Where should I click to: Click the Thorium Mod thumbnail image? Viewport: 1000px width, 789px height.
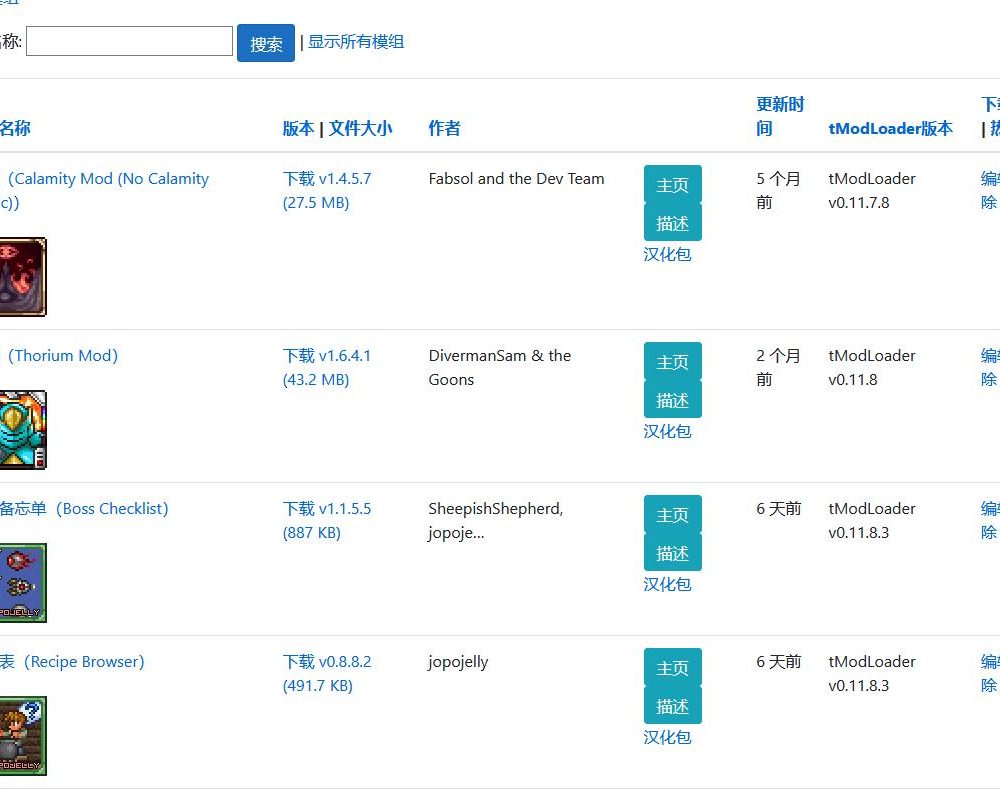[x=22, y=429]
